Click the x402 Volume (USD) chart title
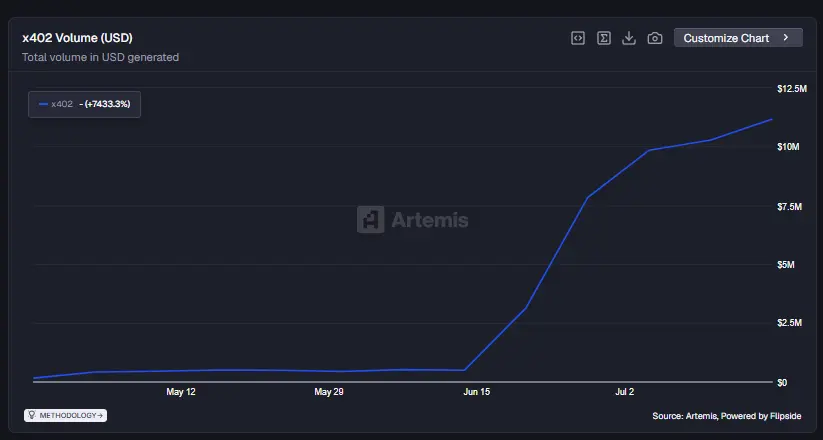 point(77,38)
